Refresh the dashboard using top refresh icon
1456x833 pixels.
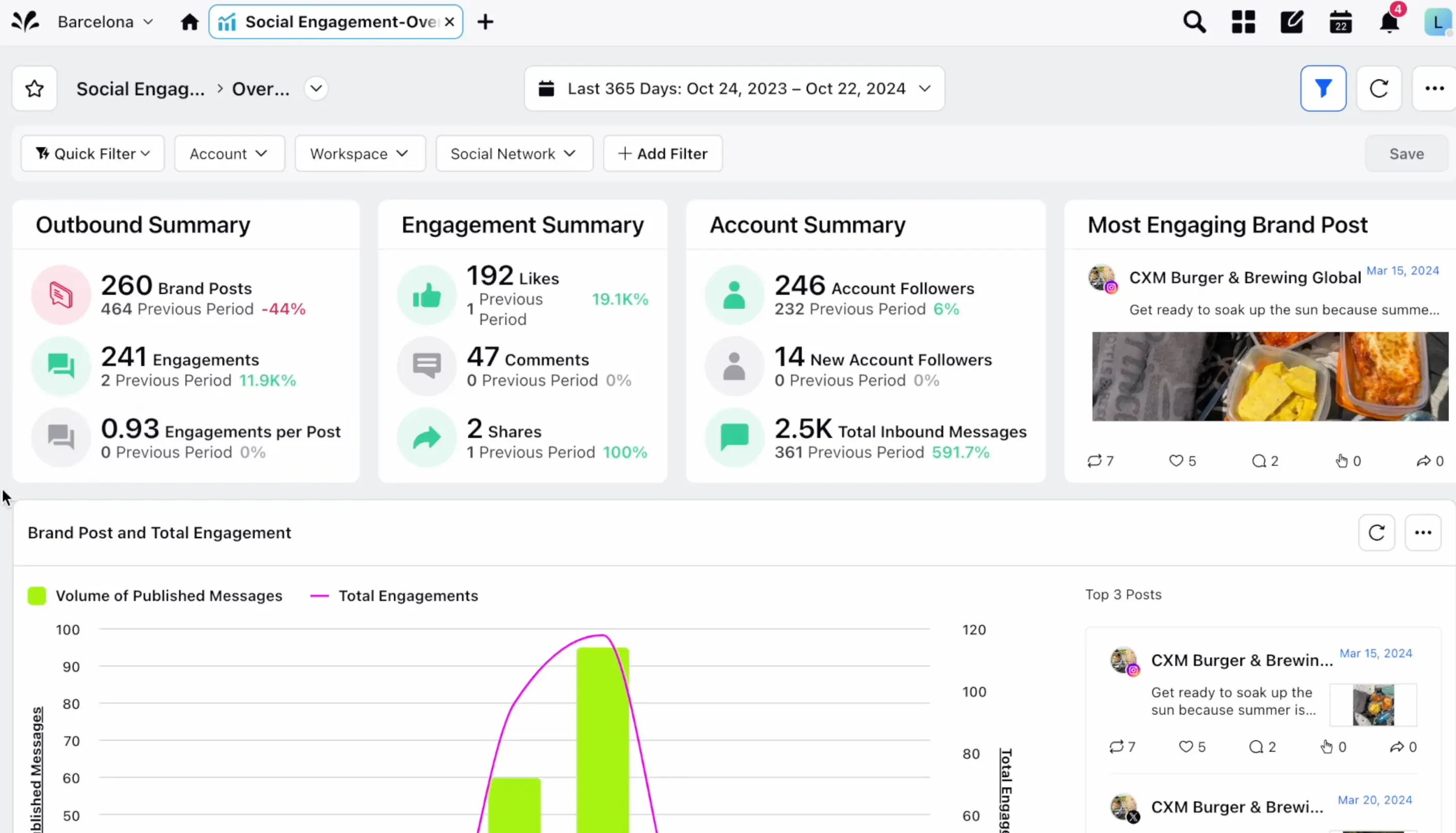1378,88
